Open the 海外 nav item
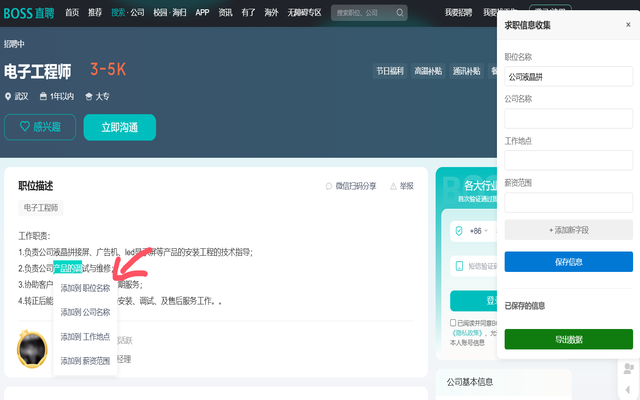Viewport: 640px width, 400px height. [271, 13]
